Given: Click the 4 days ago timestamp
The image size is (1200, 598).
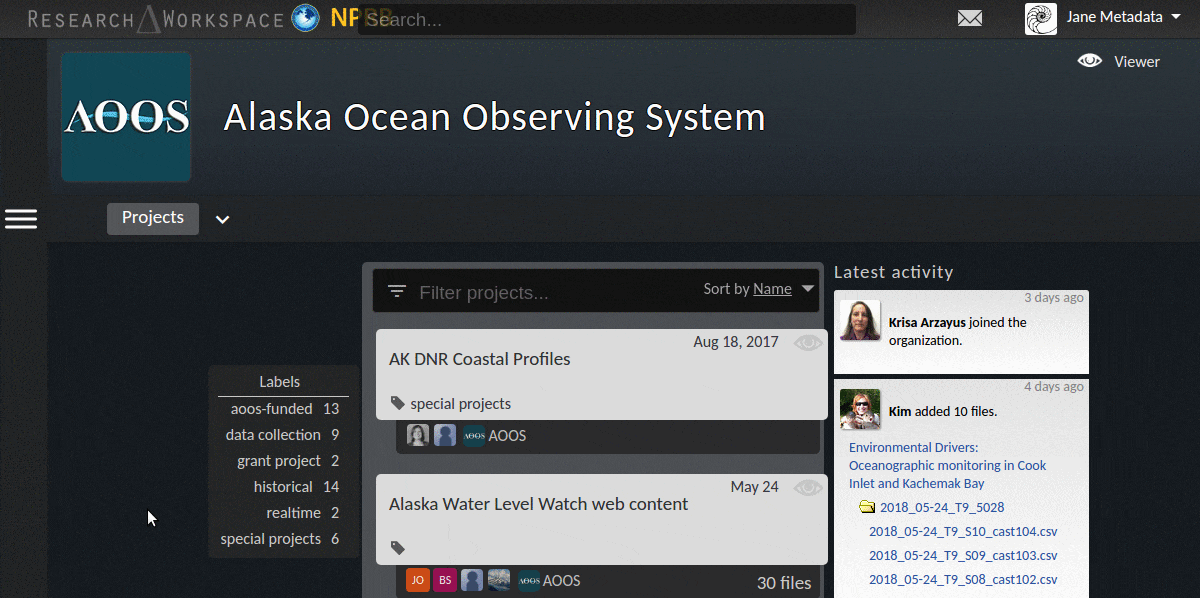Looking at the screenshot, I should coord(1054,387).
